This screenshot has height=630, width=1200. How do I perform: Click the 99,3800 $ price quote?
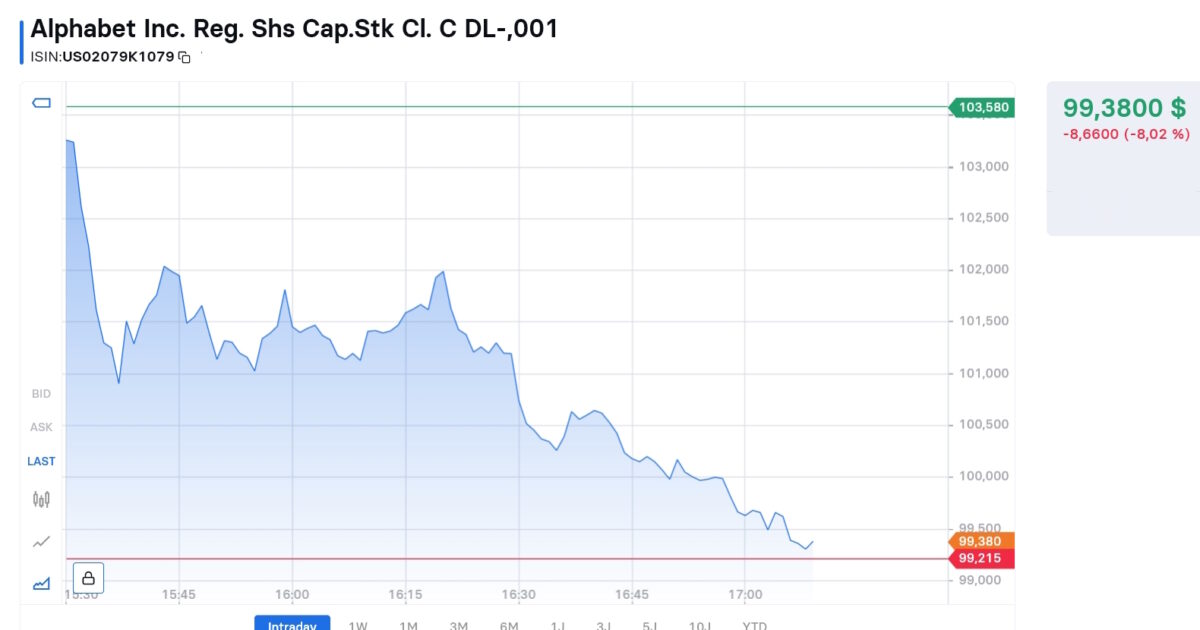click(1124, 108)
